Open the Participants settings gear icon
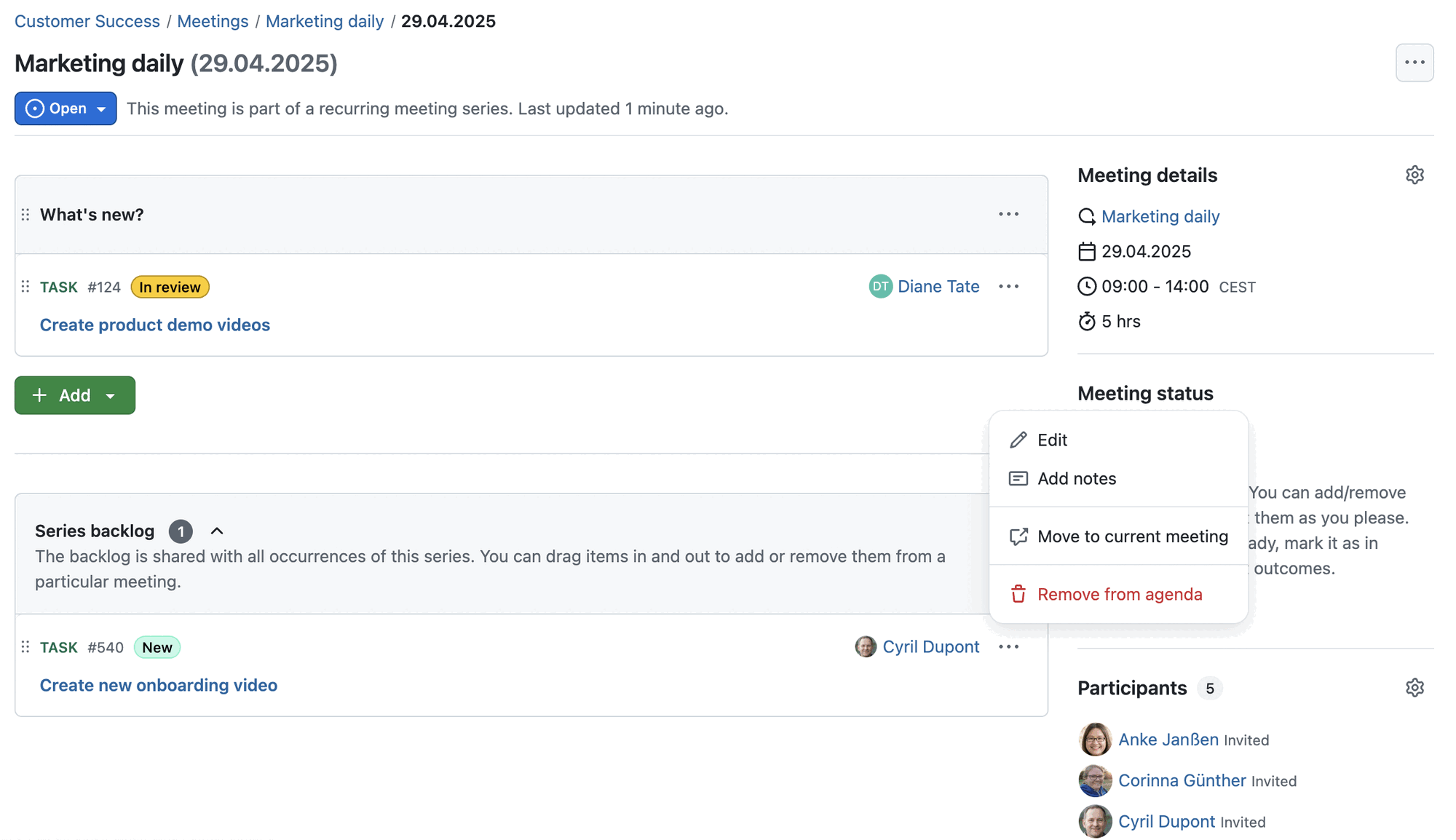1456x840 pixels. (x=1415, y=687)
